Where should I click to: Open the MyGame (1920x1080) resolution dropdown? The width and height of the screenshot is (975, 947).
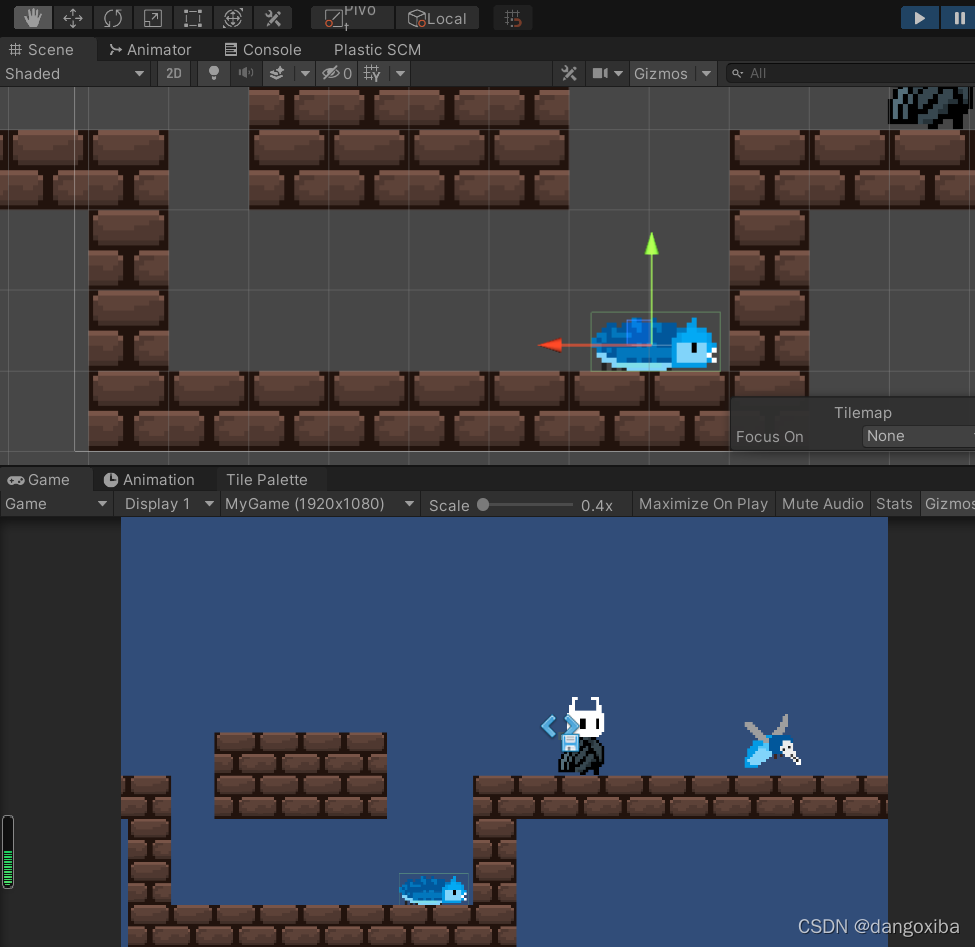coord(319,504)
